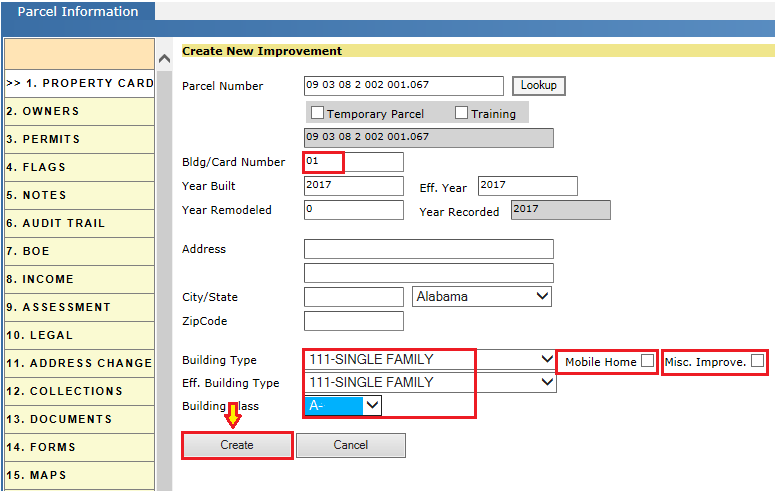Enable the Training checkbox
This screenshot has width=775, height=491.
pos(461,113)
